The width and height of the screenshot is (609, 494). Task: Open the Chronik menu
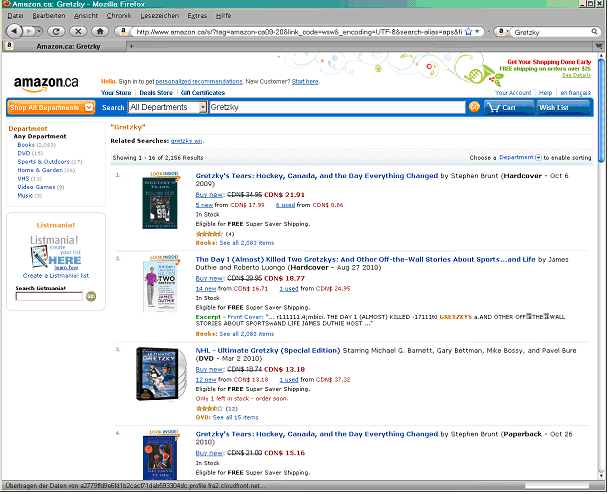coord(119,16)
